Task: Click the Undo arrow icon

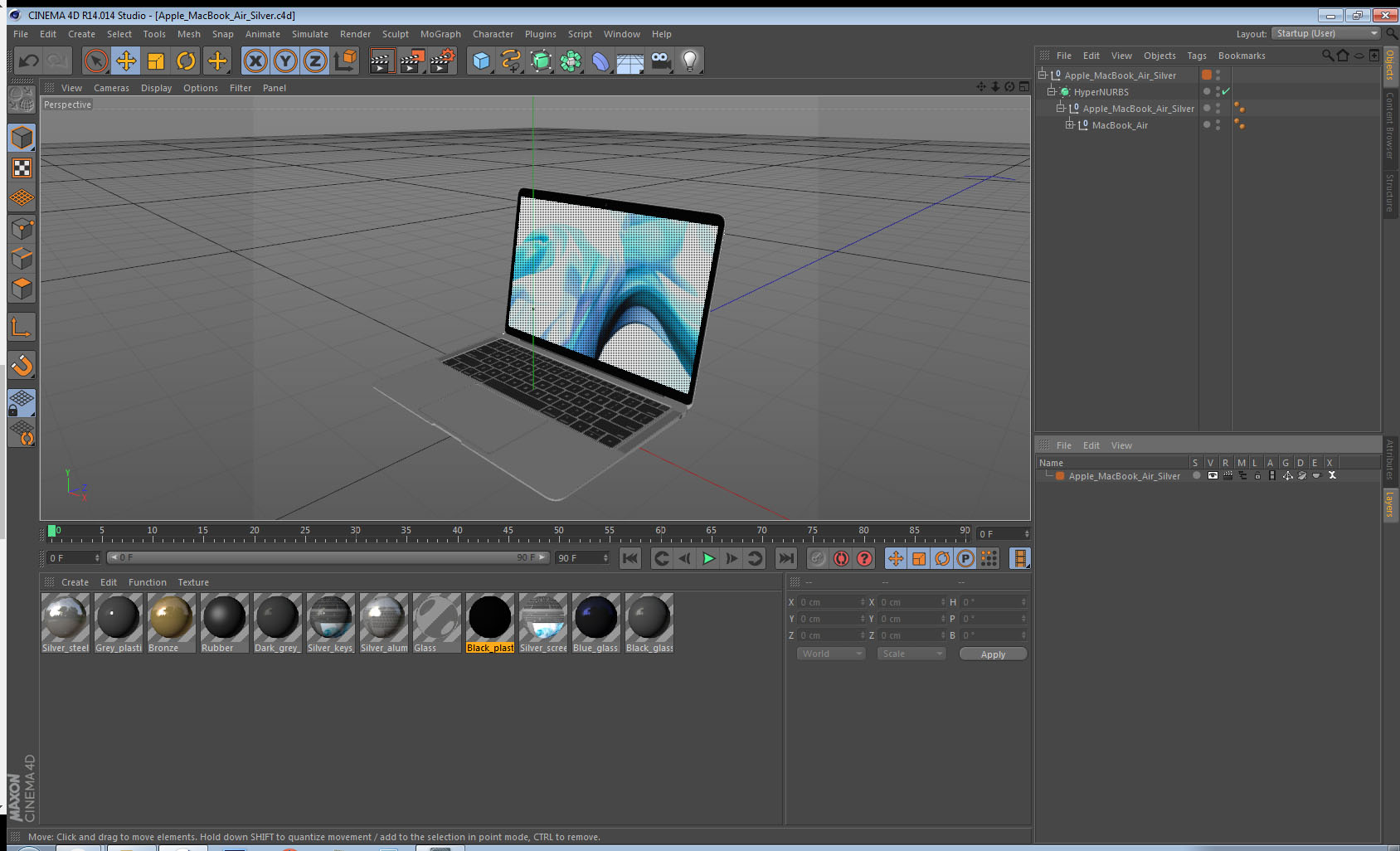Action: pos(29,61)
